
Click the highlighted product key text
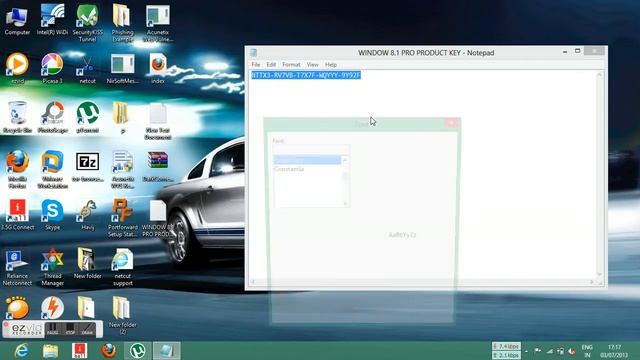[306, 75]
